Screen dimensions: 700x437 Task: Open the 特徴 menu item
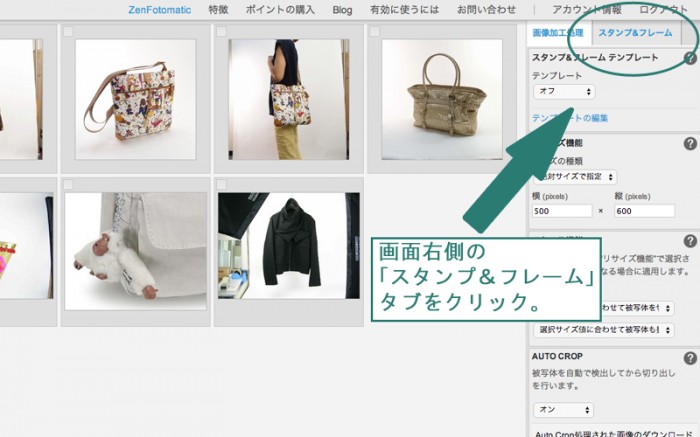tap(218, 10)
